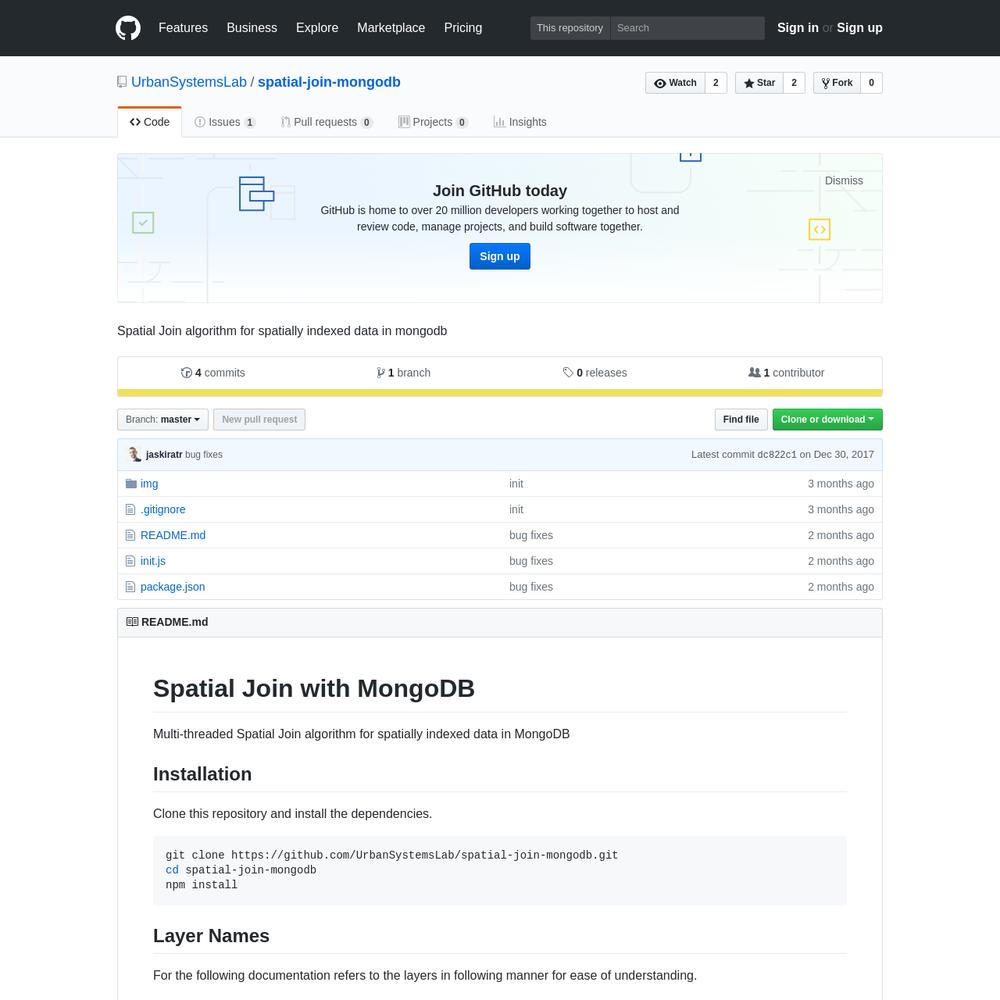1000x1000 pixels.
Task: Open Pricing in the top navigation
Action: click(x=463, y=28)
